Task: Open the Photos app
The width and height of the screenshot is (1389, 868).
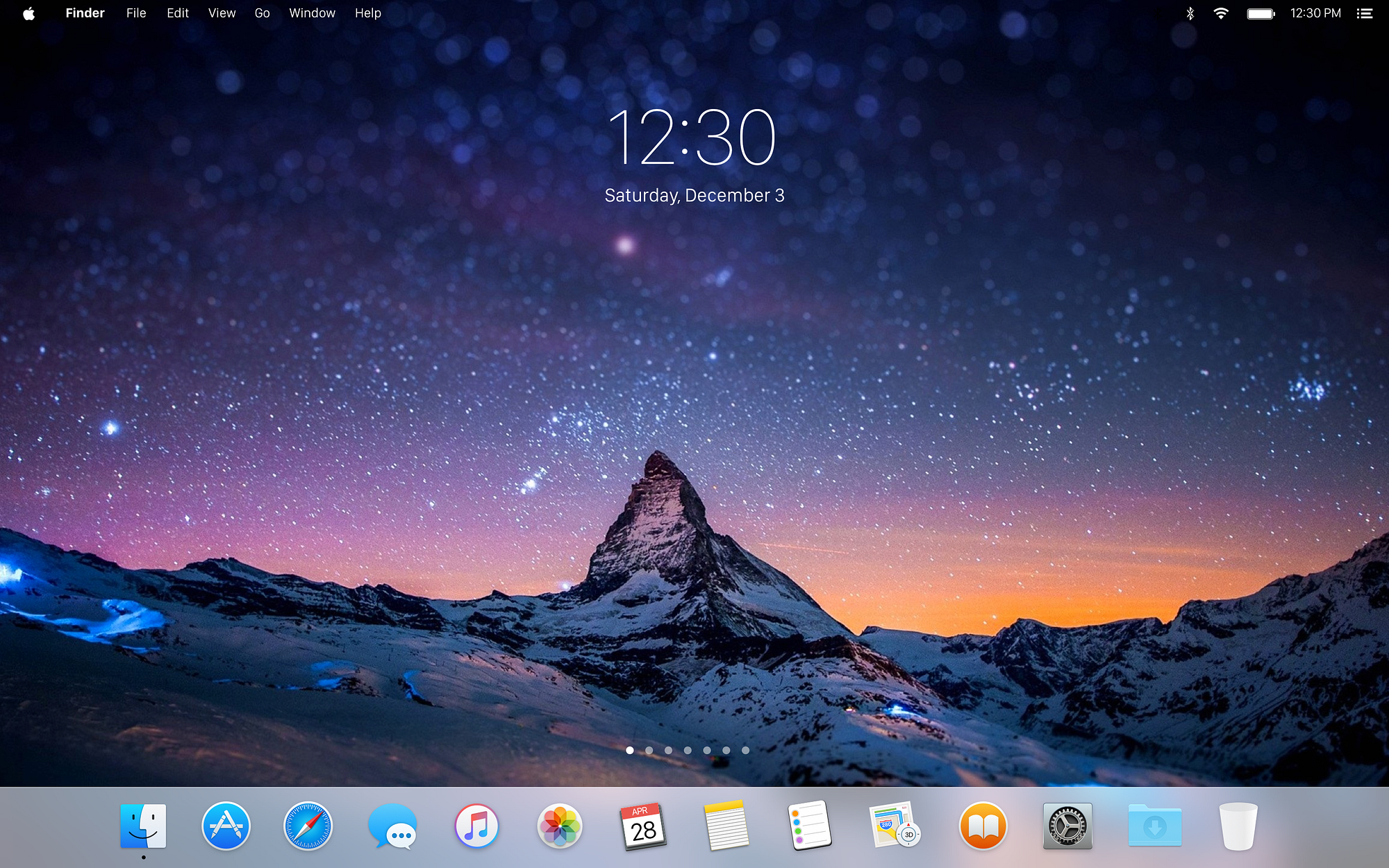Action: 560,826
